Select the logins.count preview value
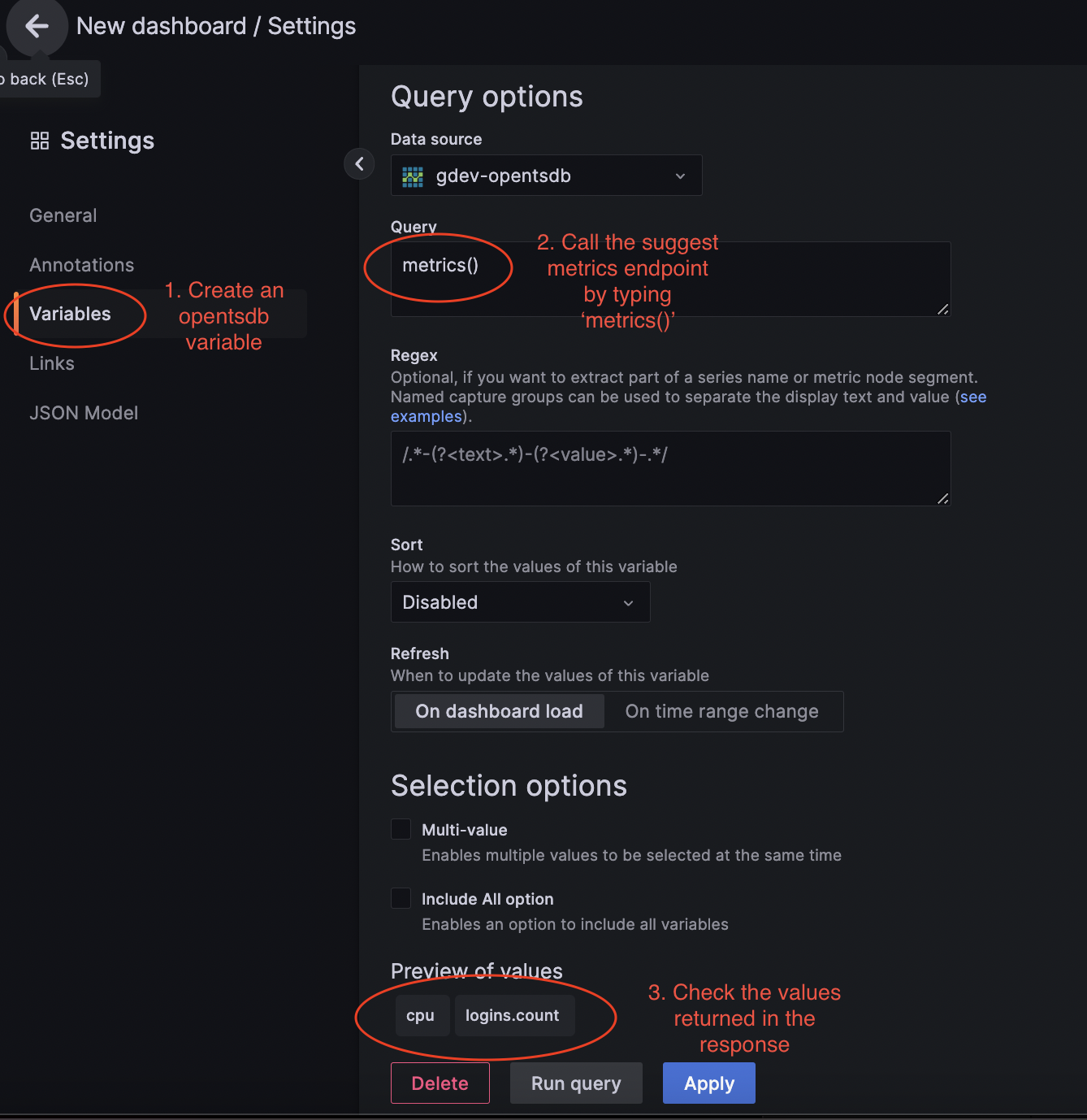This screenshot has height=1120, width=1087. [x=513, y=1015]
